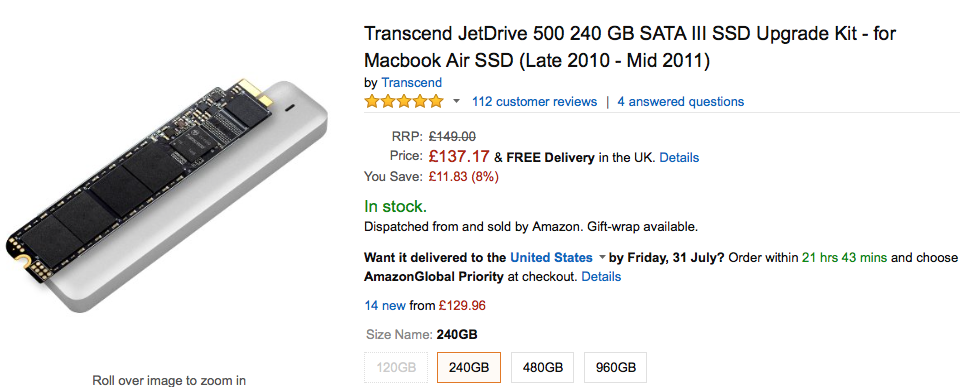Expand the star rating breakdown arrow
Image resolution: width=973 pixels, height=387 pixels.
pyautogui.click(x=457, y=101)
